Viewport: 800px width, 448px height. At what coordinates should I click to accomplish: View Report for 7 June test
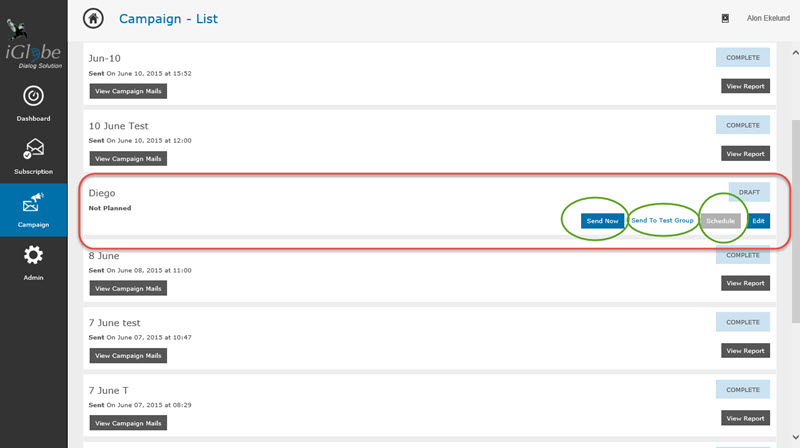coord(745,351)
